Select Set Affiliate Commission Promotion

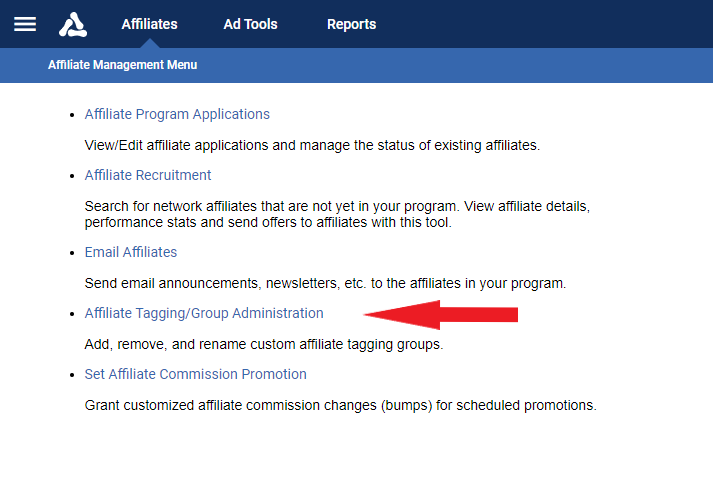pos(195,374)
